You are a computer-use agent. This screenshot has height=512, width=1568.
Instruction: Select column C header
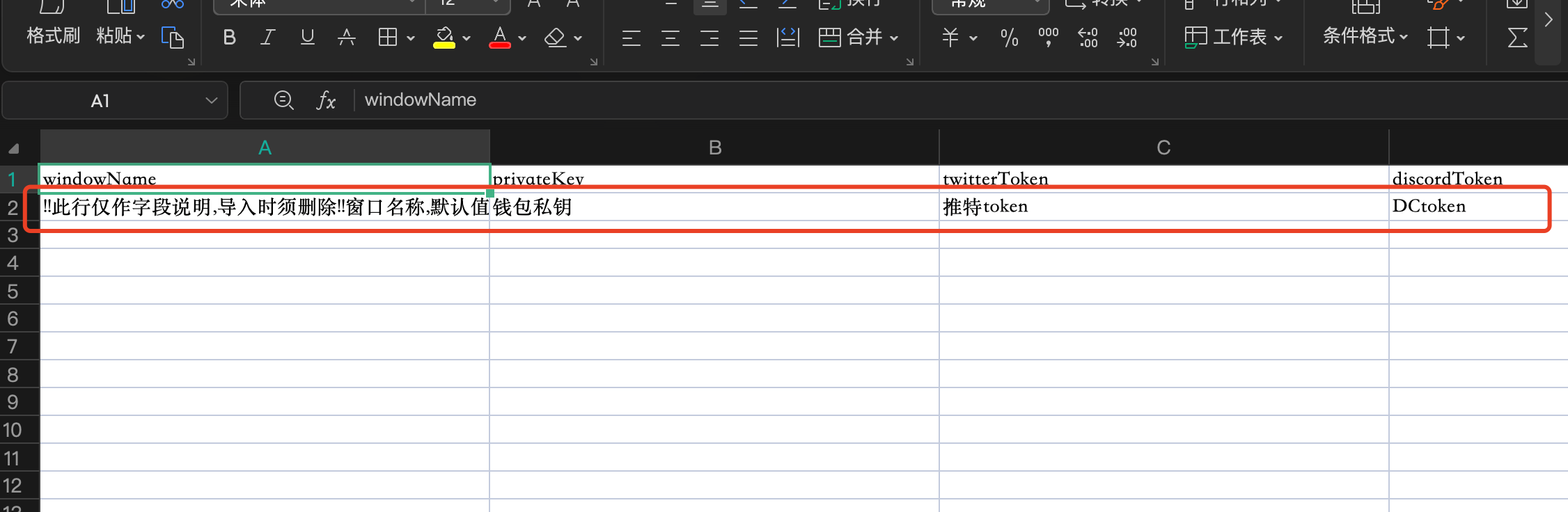(x=1163, y=147)
